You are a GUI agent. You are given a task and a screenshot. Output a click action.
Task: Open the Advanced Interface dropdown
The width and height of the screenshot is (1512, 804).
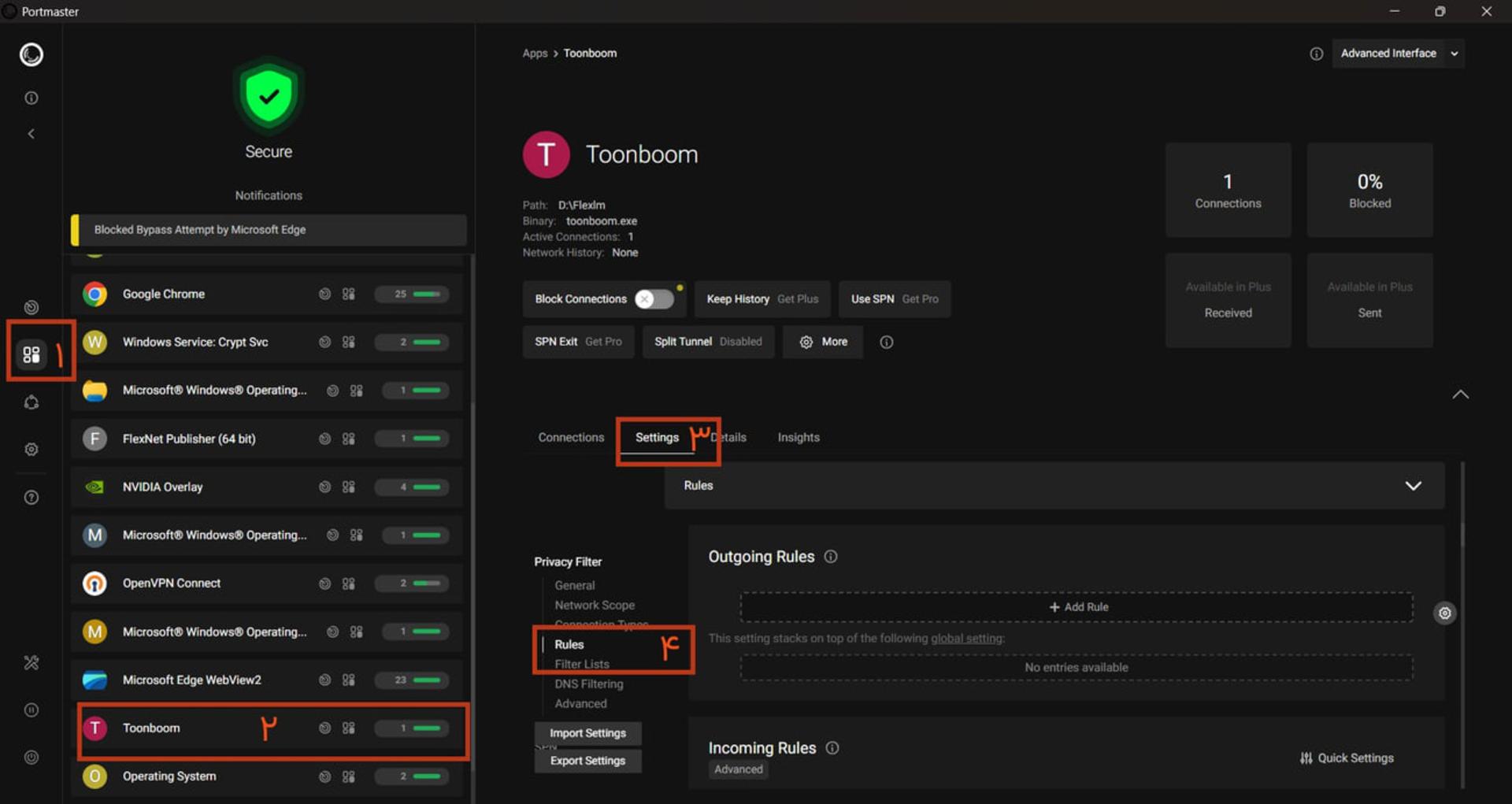click(x=1398, y=54)
